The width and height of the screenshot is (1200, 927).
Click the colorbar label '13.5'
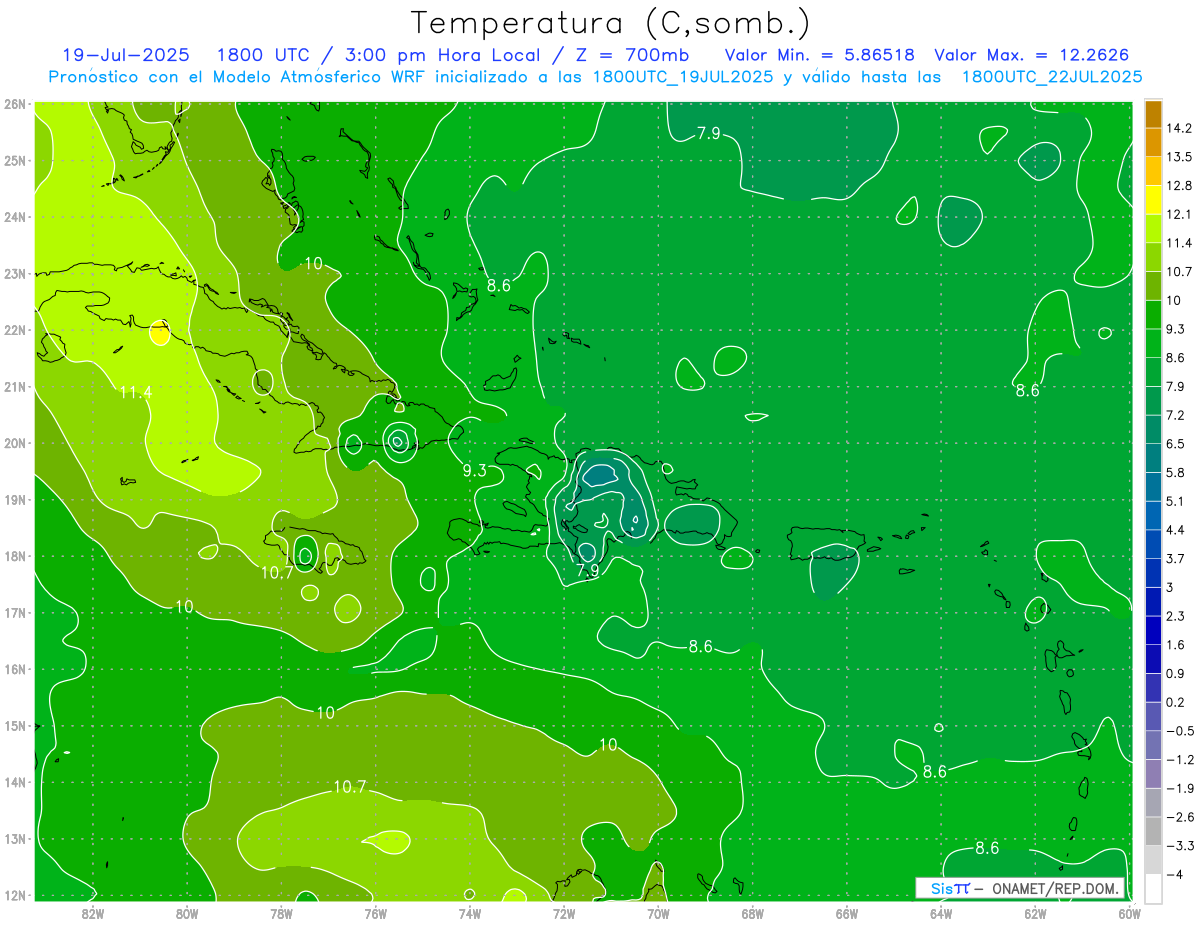[x=1180, y=157]
